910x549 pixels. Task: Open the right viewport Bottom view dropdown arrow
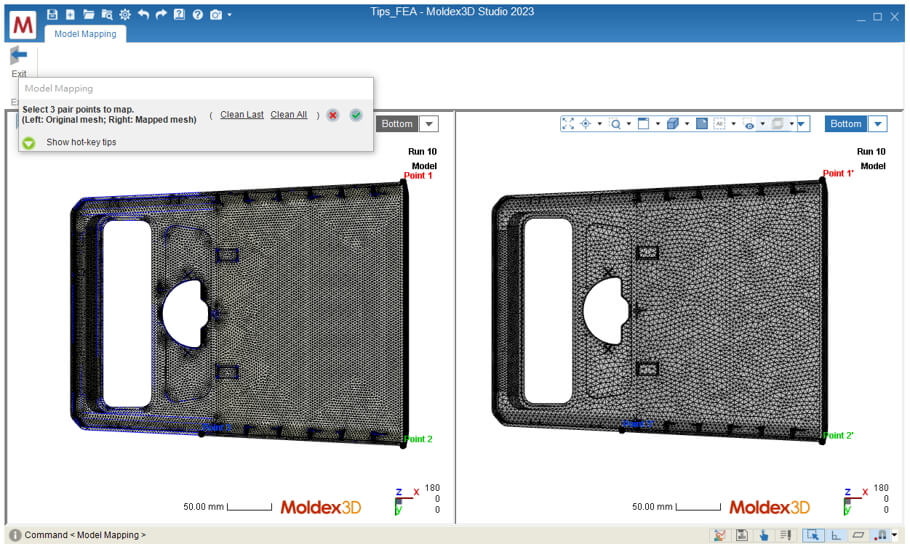[x=877, y=124]
